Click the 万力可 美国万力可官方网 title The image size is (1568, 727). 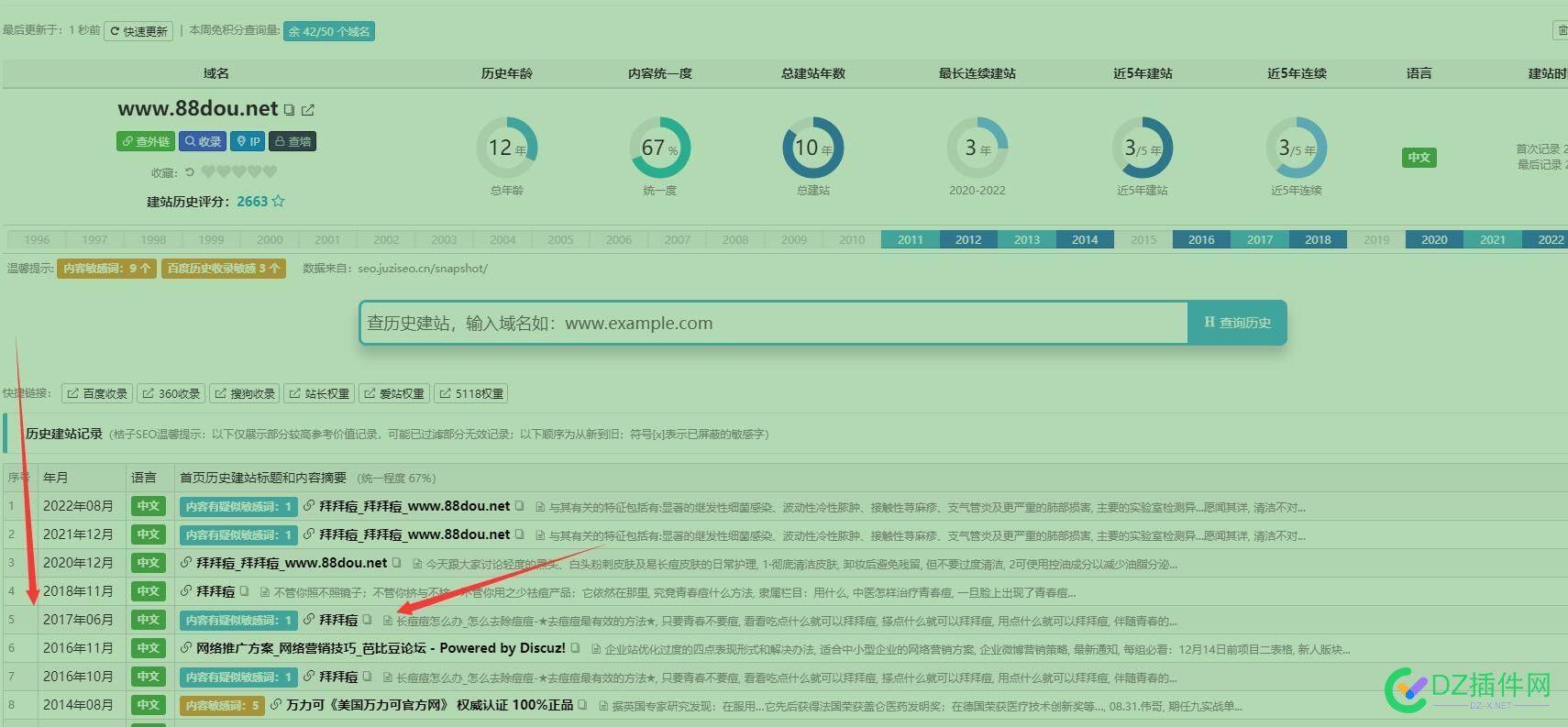[430, 705]
